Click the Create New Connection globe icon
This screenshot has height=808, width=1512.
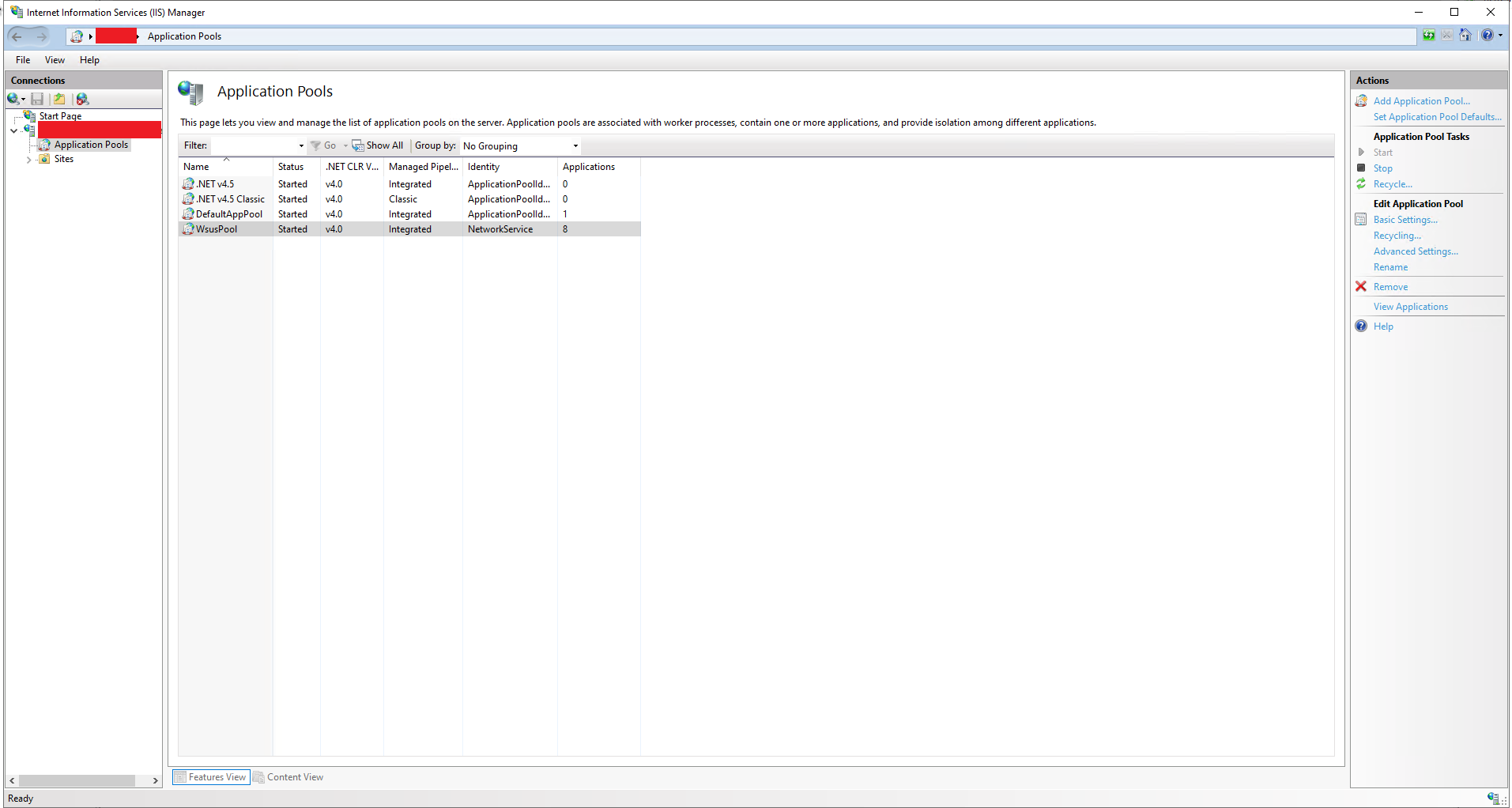pyautogui.click(x=13, y=99)
